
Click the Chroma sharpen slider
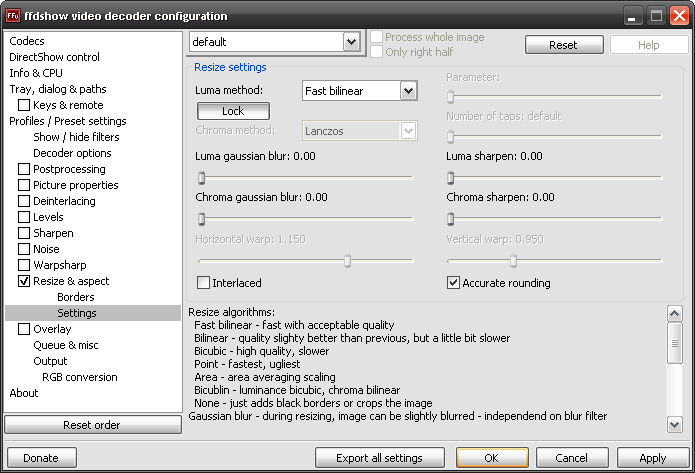tap(555, 219)
